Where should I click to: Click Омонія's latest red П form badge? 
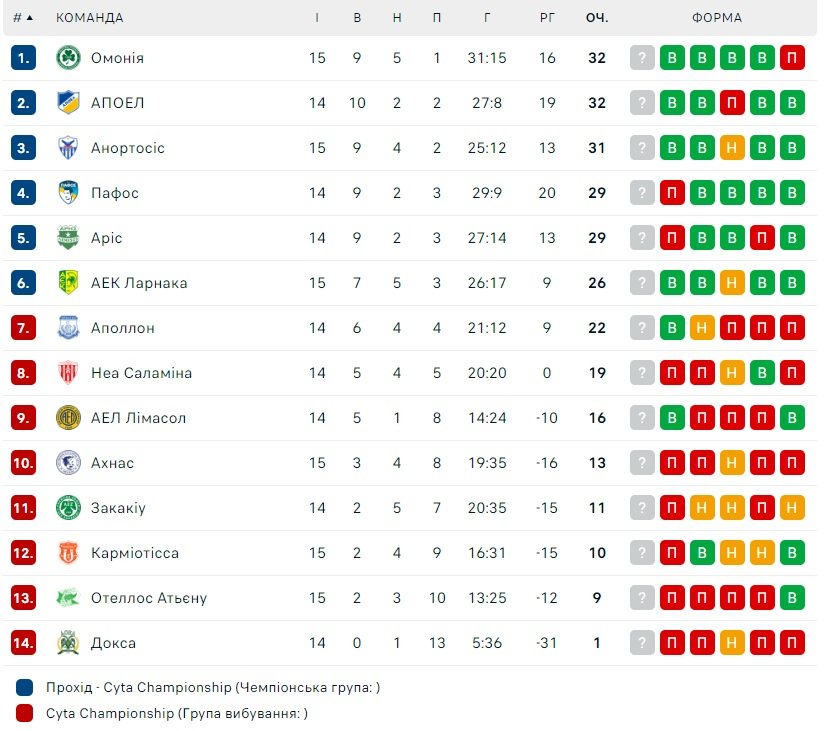pos(792,58)
